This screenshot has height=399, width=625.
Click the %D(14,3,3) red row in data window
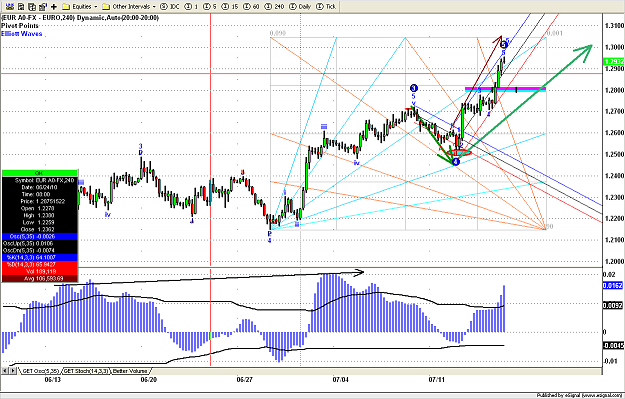(40, 265)
